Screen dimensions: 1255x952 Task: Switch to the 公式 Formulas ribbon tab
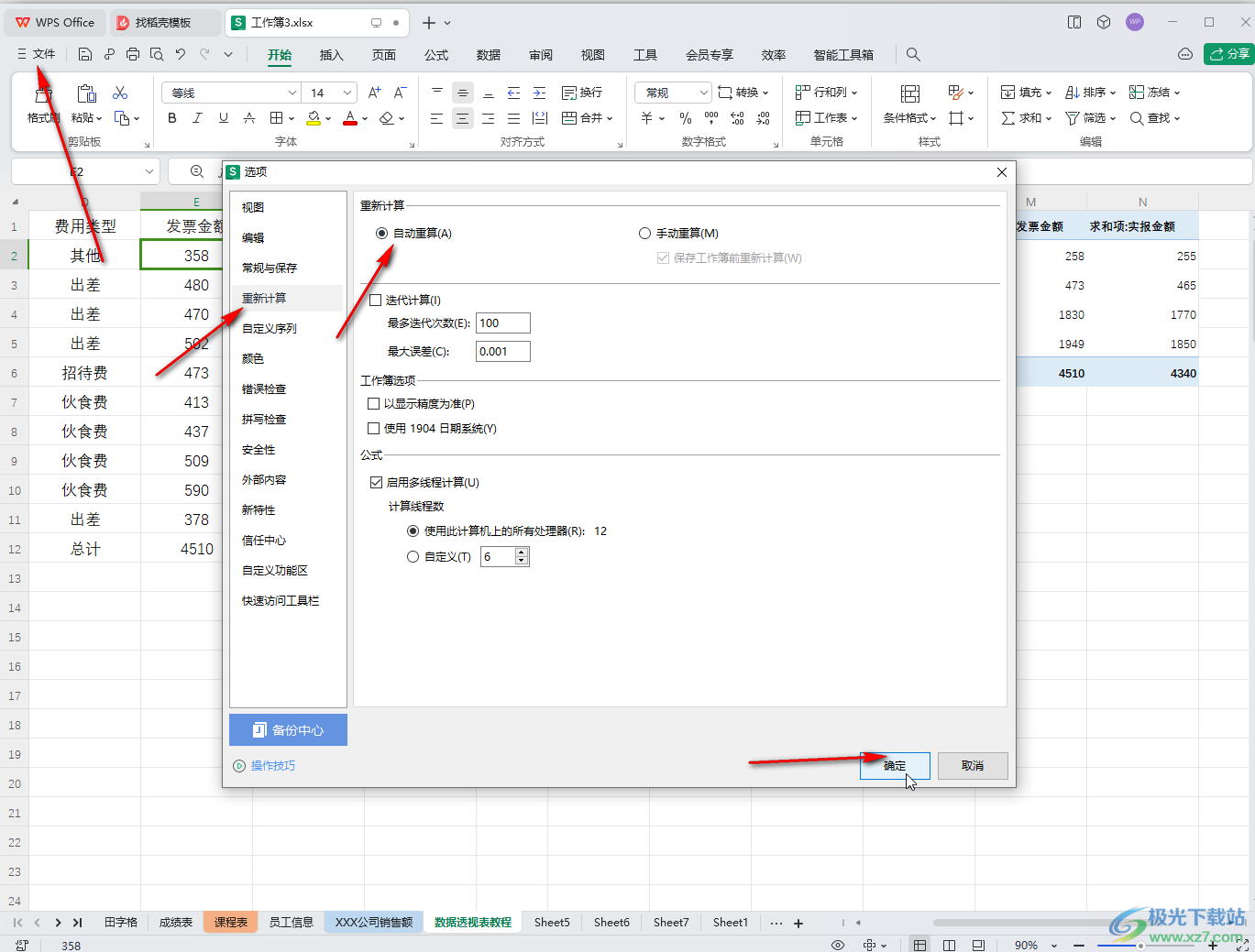[436, 55]
